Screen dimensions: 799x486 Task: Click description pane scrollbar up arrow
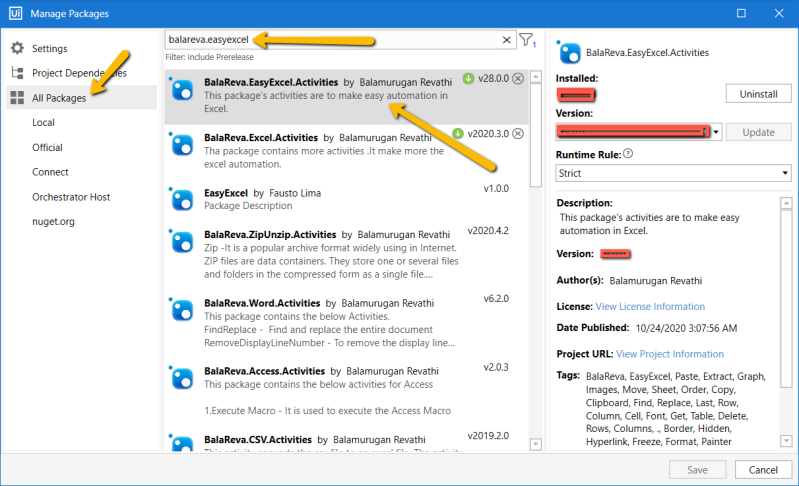786,203
